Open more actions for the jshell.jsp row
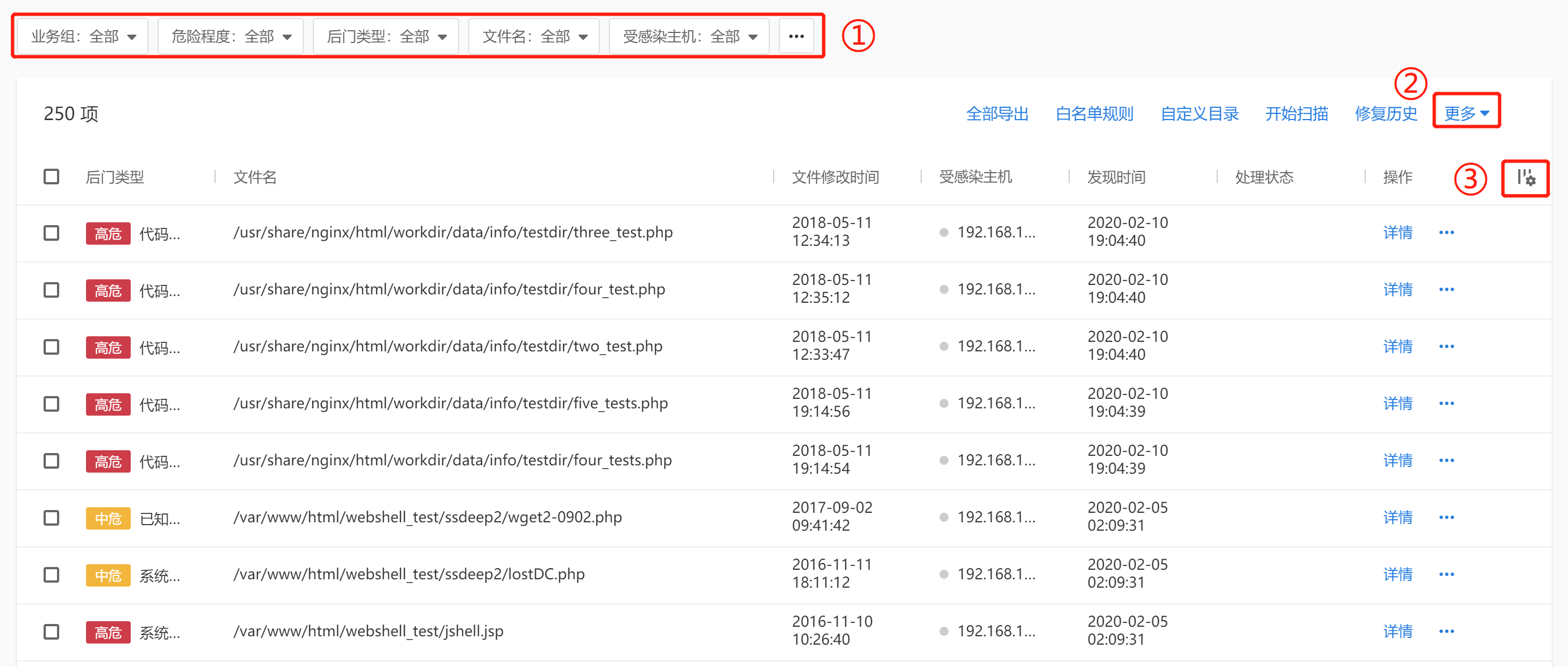This screenshot has width=1568, height=667. (x=1446, y=631)
